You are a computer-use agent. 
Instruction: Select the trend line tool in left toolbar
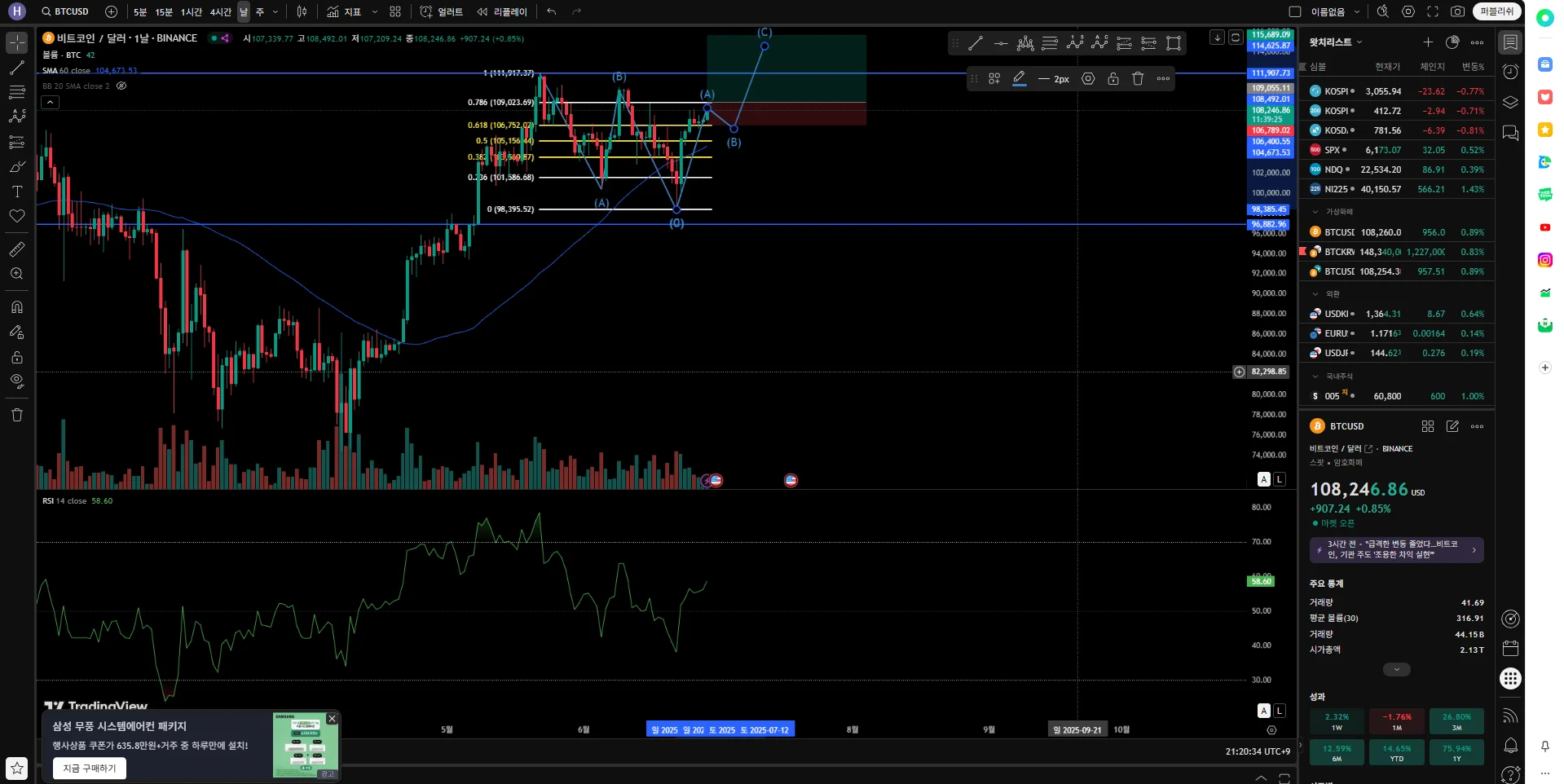tap(17, 68)
